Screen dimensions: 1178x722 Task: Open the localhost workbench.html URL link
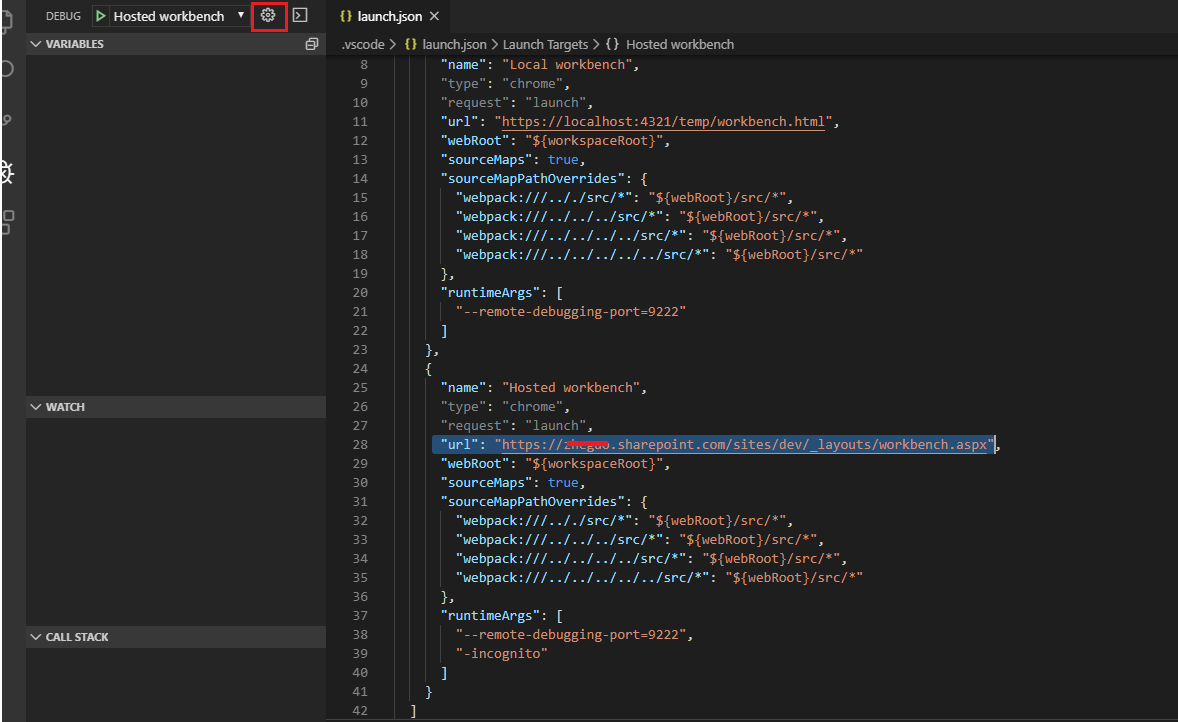[x=663, y=121]
